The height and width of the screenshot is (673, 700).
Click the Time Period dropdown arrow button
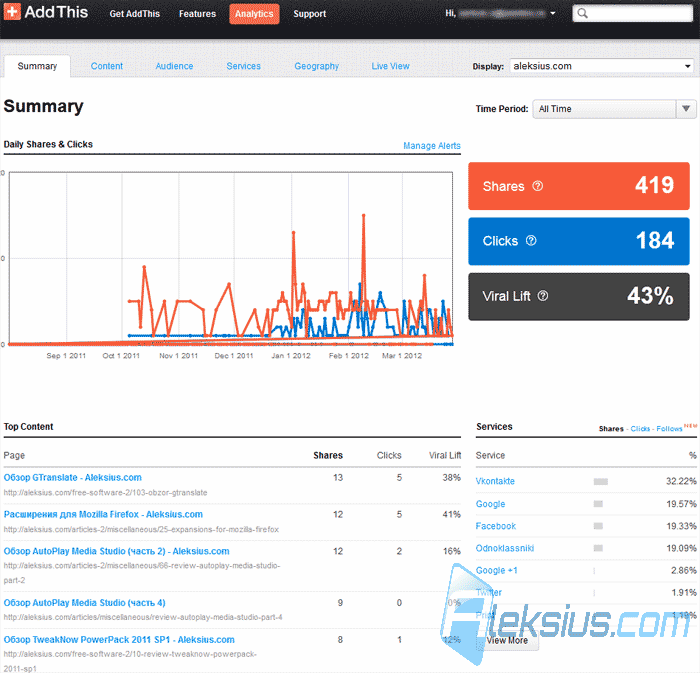coord(686,109)
